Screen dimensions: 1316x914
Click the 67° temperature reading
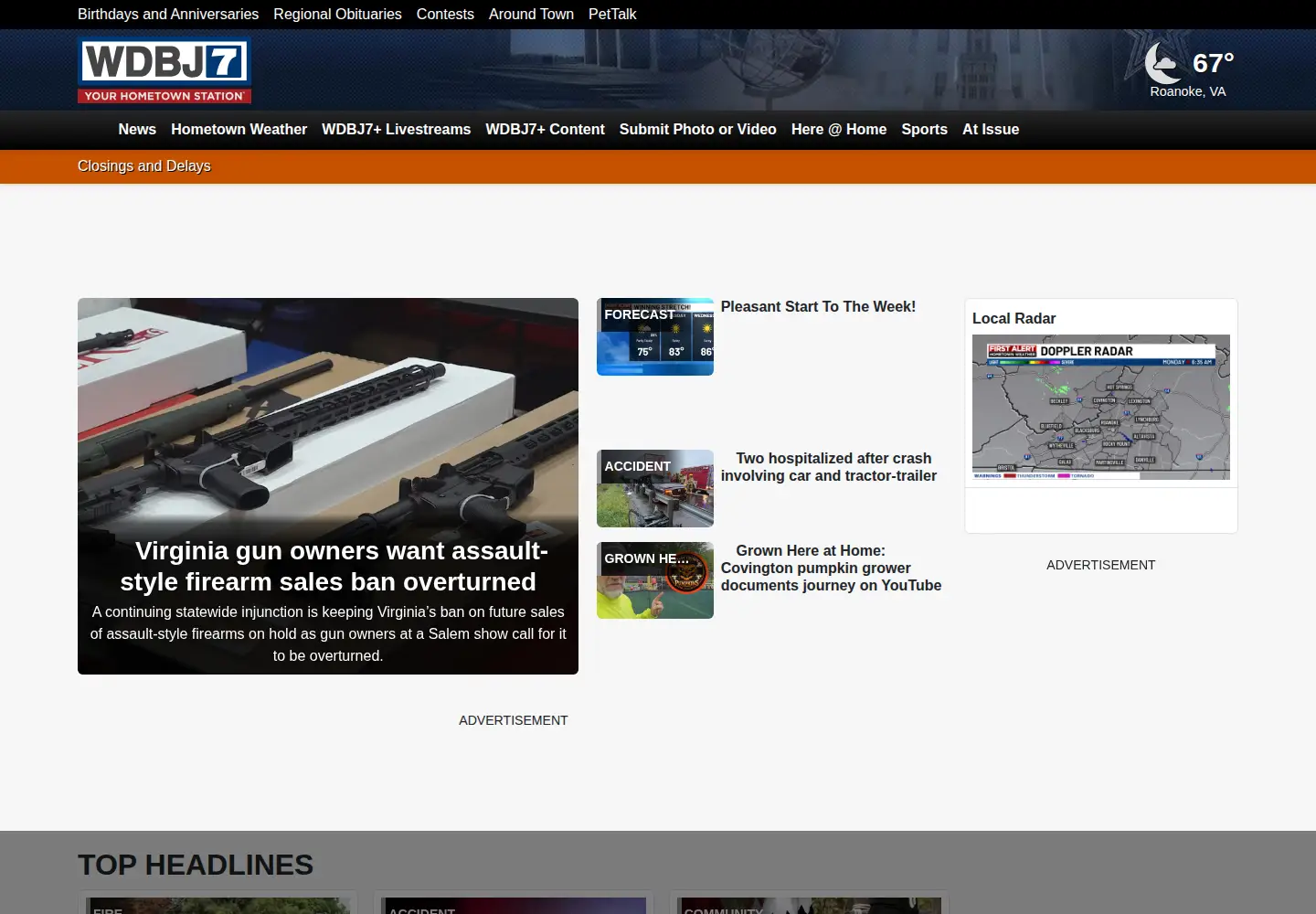click(1214, 63)
